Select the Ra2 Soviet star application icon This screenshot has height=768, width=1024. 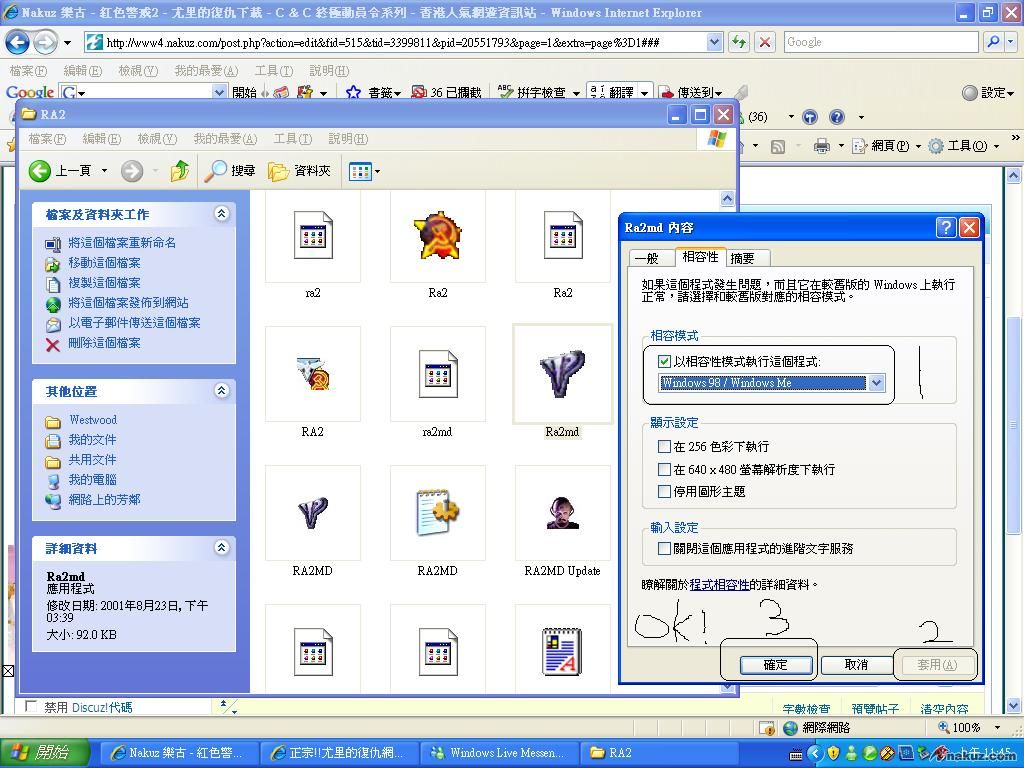[438, 235]
